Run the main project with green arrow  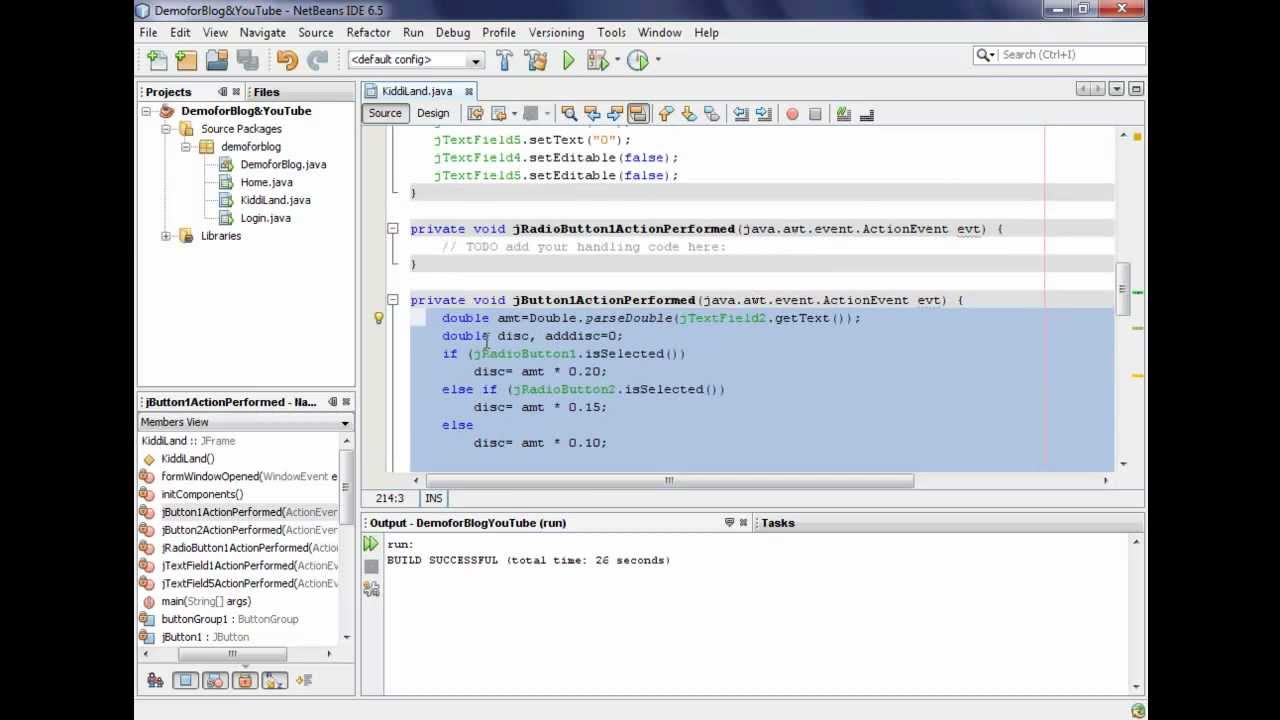tap(568, 60)
